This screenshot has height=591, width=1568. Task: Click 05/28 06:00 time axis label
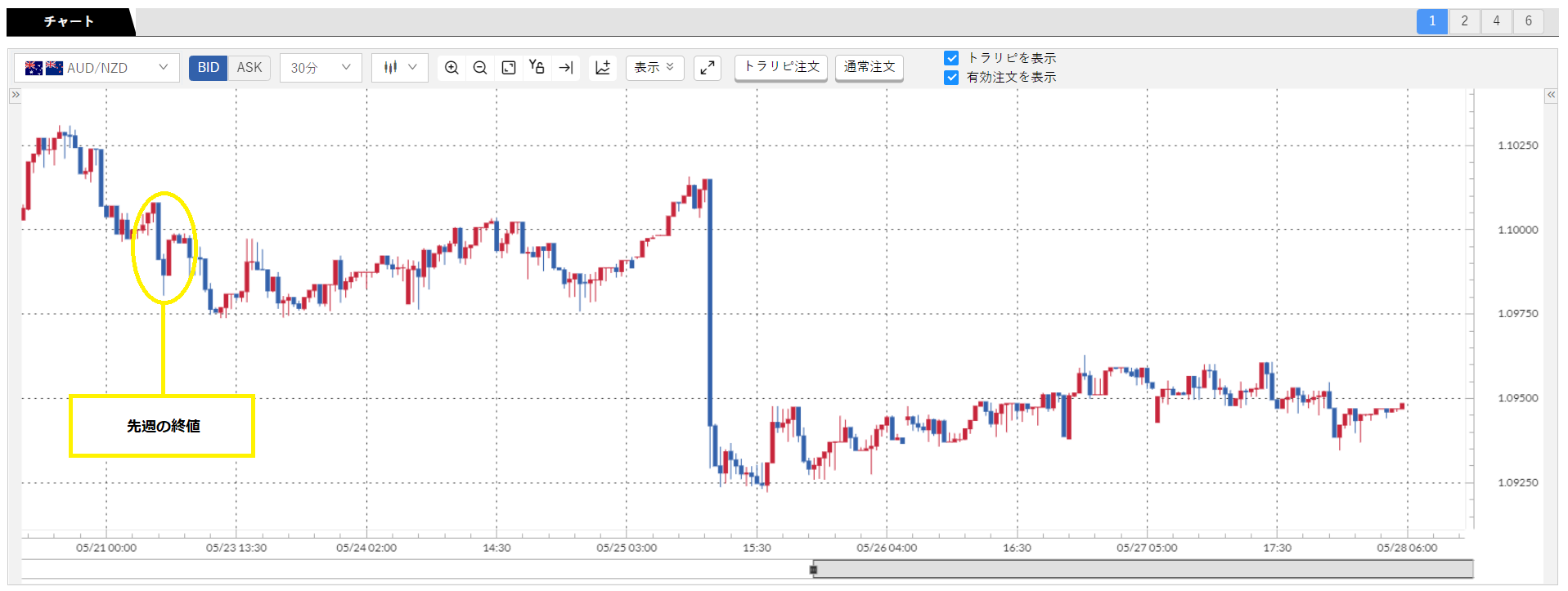coord(1407,548)
